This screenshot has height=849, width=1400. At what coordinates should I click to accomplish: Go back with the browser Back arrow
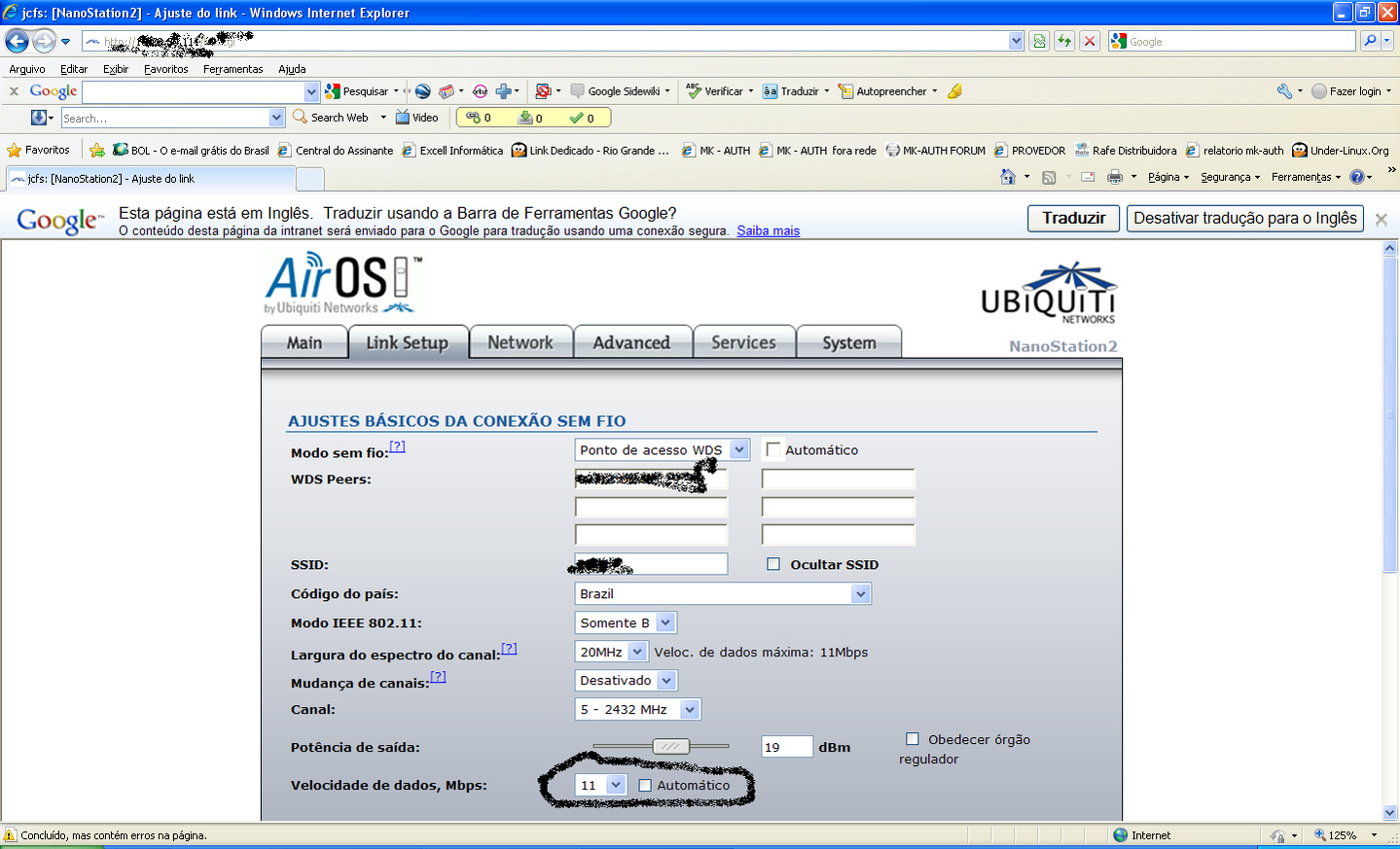coord(18,41)
